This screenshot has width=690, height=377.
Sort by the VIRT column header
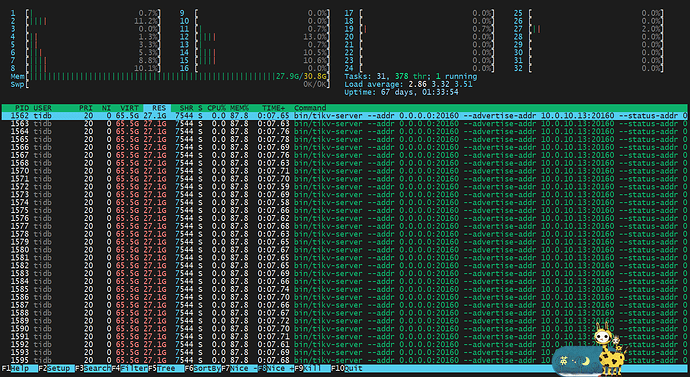click(x=129, y=108)
